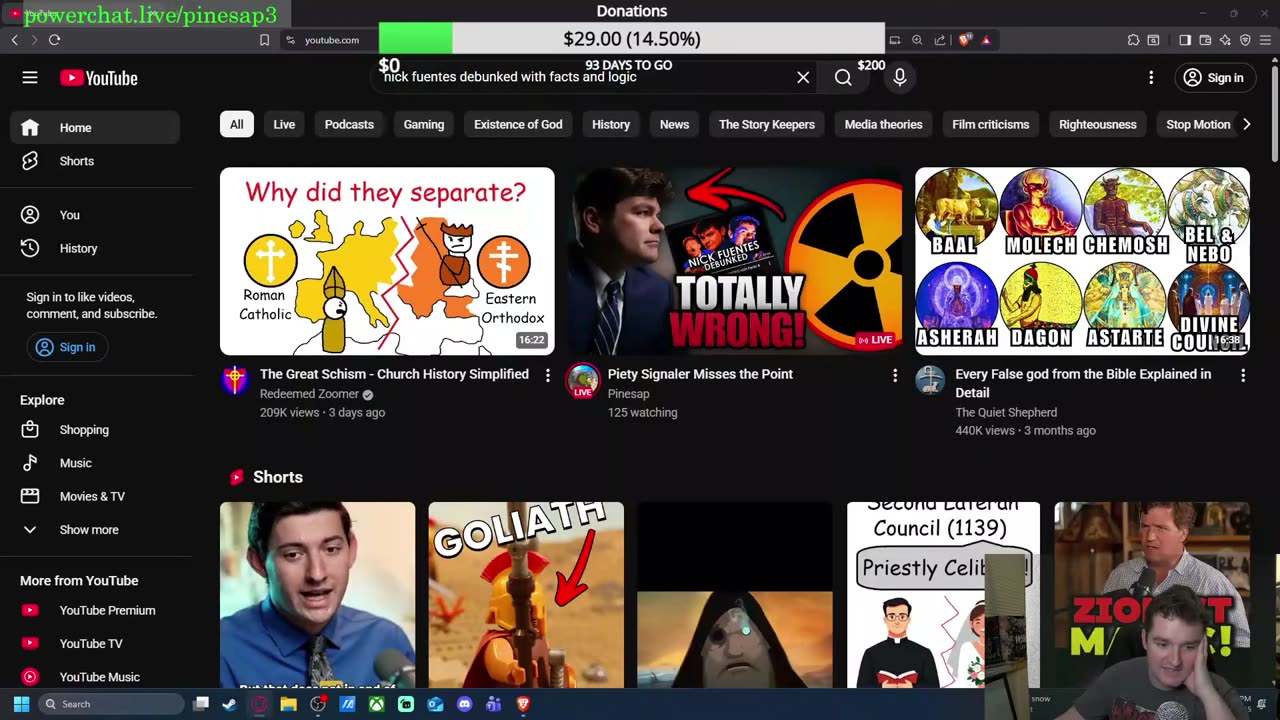Image resolution: width=1280 pixels, height=720 pixels.
Task: Open Shopping under Explore
Action: [96, 430]
